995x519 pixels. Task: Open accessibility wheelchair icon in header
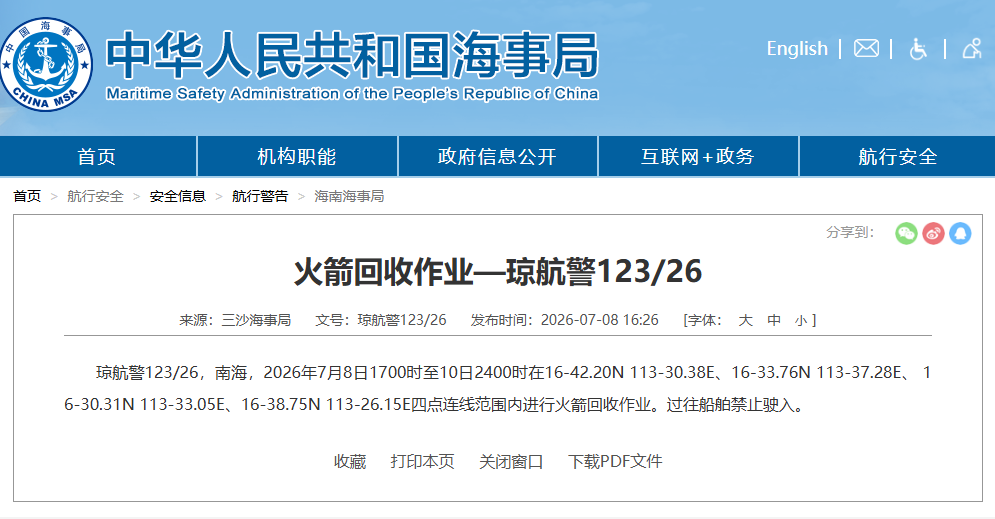coord(918,49)
